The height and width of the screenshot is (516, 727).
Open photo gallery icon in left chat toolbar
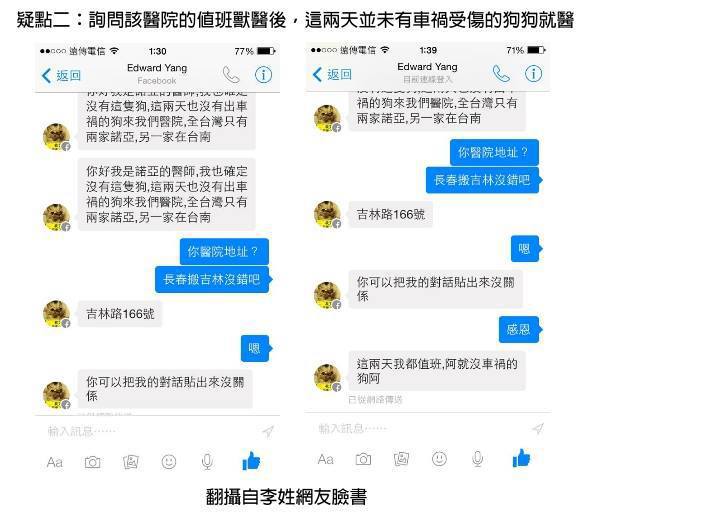tap(131, 462)
